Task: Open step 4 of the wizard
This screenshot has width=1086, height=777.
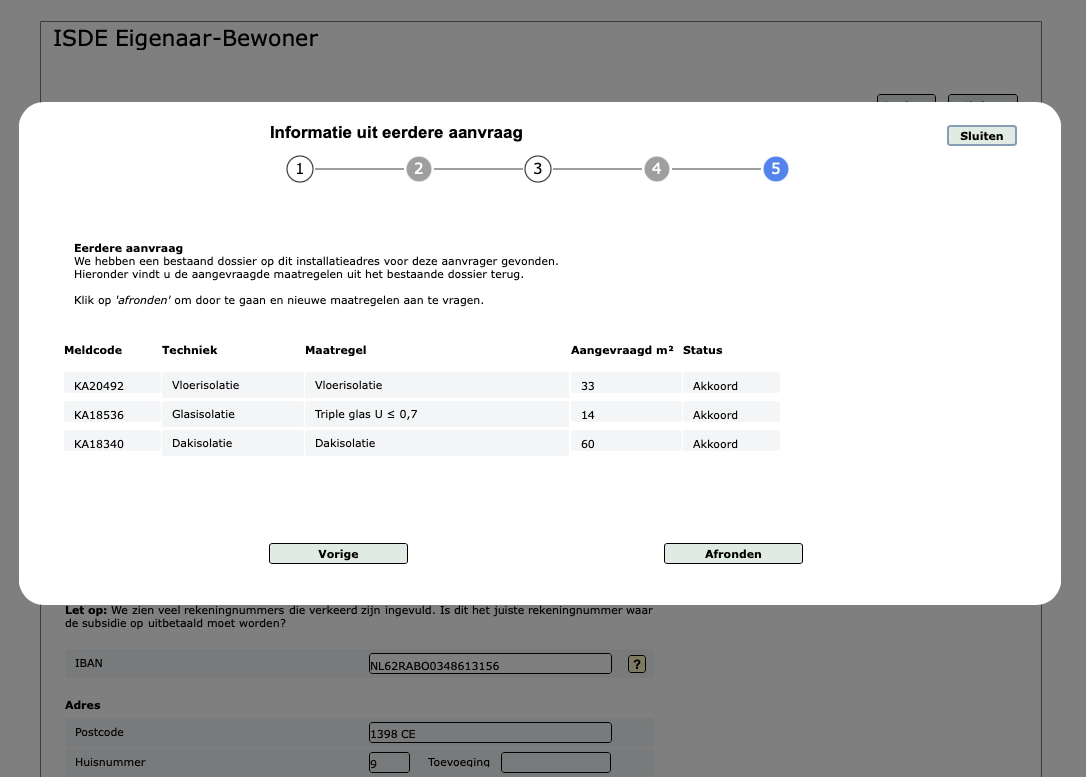Action: tap(656, 169)
